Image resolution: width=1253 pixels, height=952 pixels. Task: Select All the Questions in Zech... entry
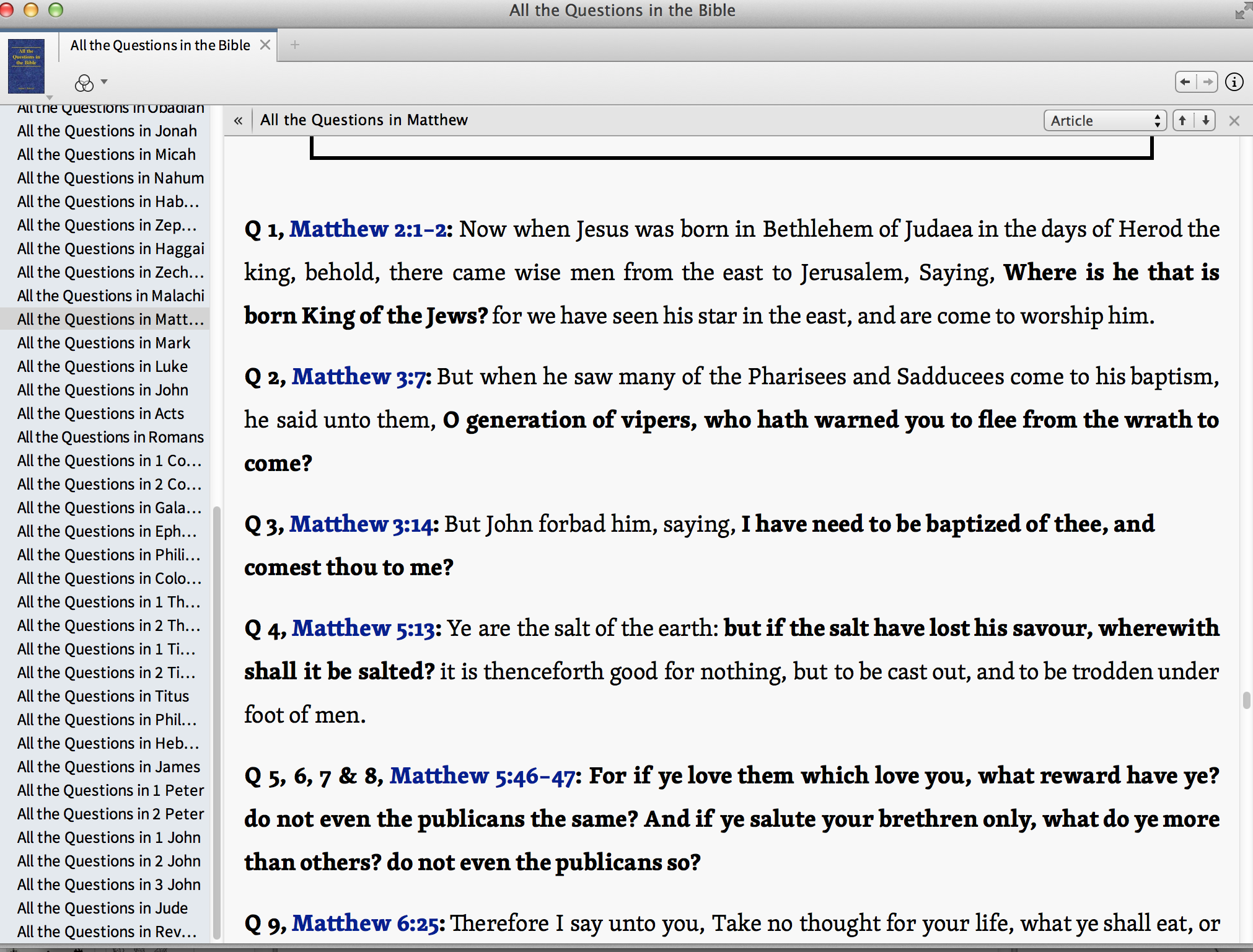coord(110,272)
